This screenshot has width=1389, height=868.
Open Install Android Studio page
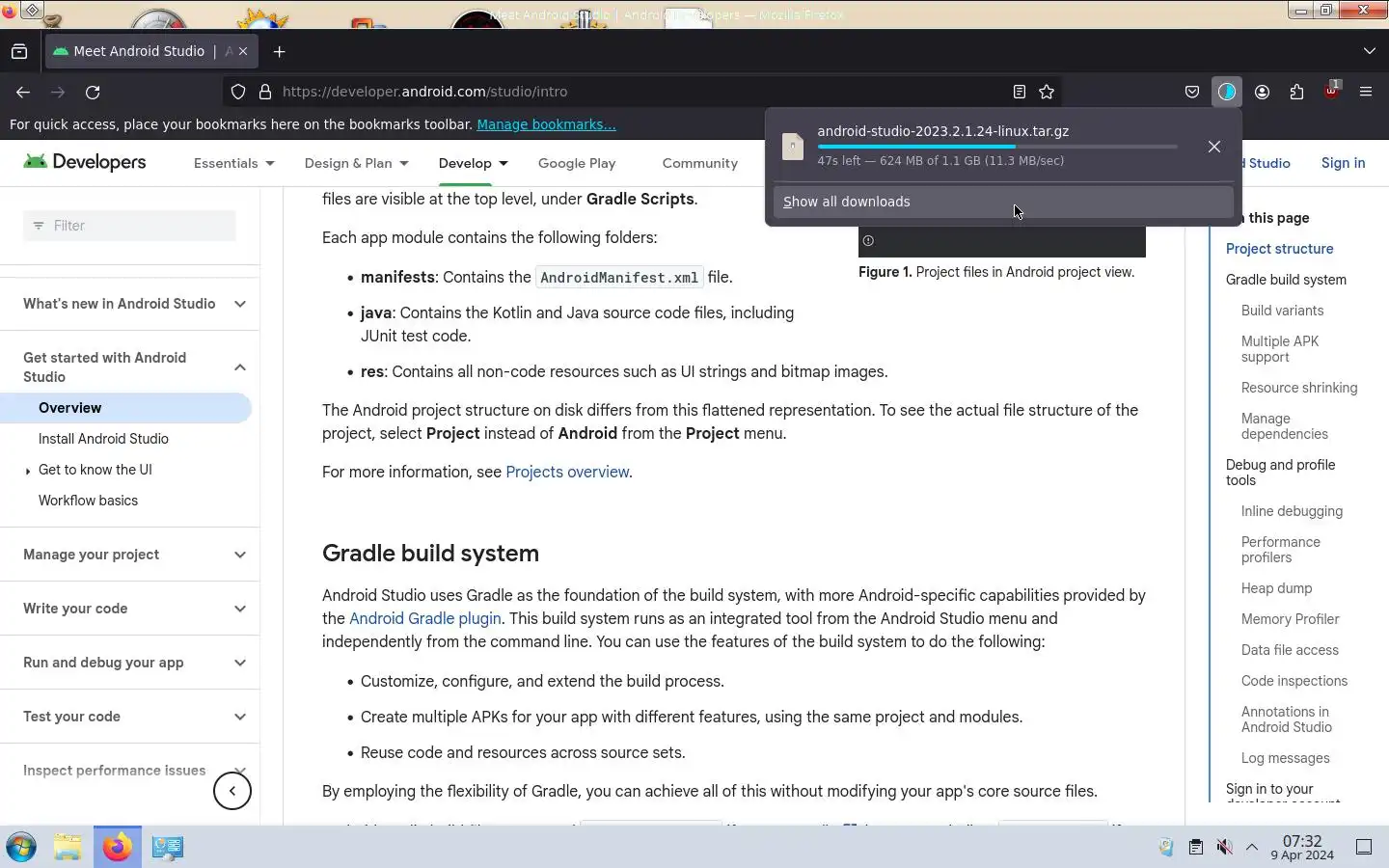click(103, 439)
